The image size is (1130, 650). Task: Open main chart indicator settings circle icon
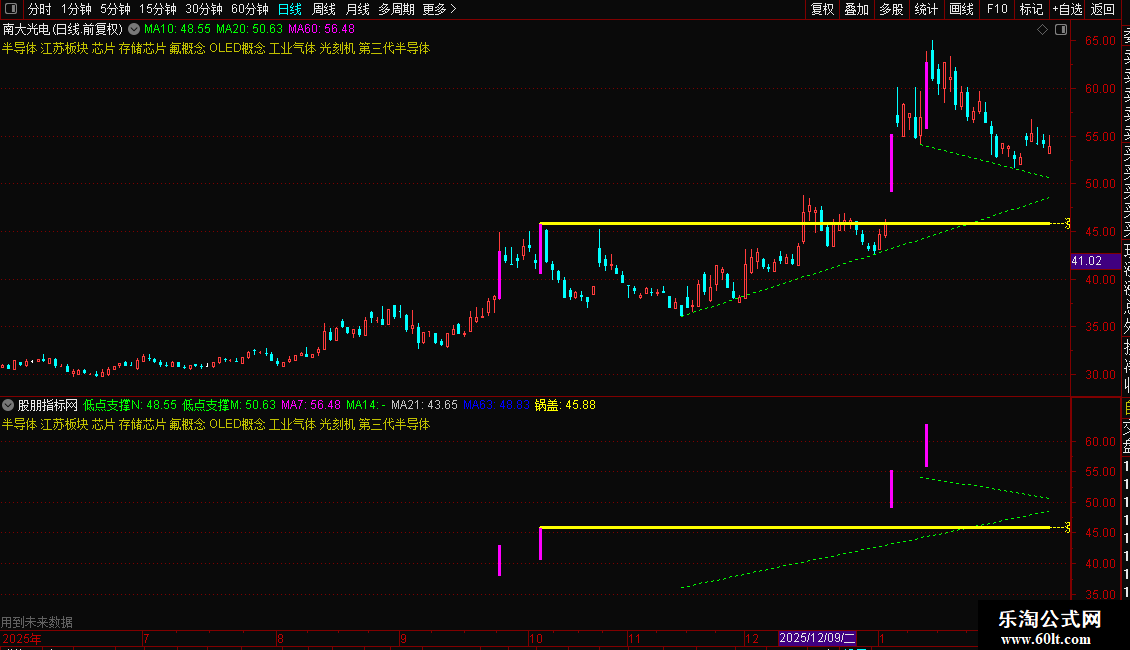click(134, 29)
